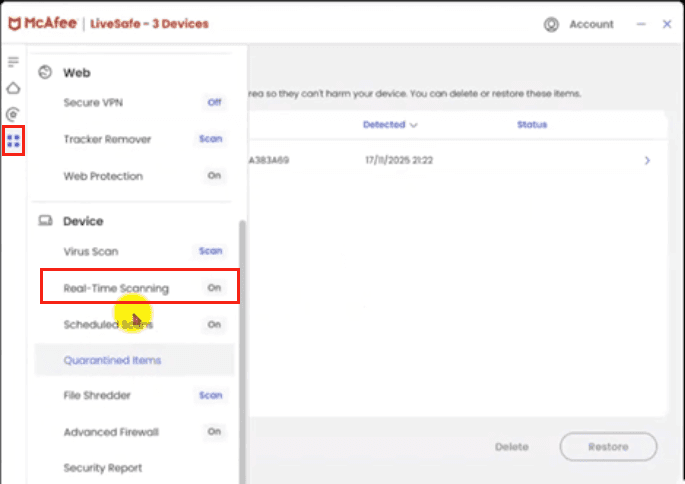Open Virus Scan menu item
685x484 pixels.
[x=91, y=252]
